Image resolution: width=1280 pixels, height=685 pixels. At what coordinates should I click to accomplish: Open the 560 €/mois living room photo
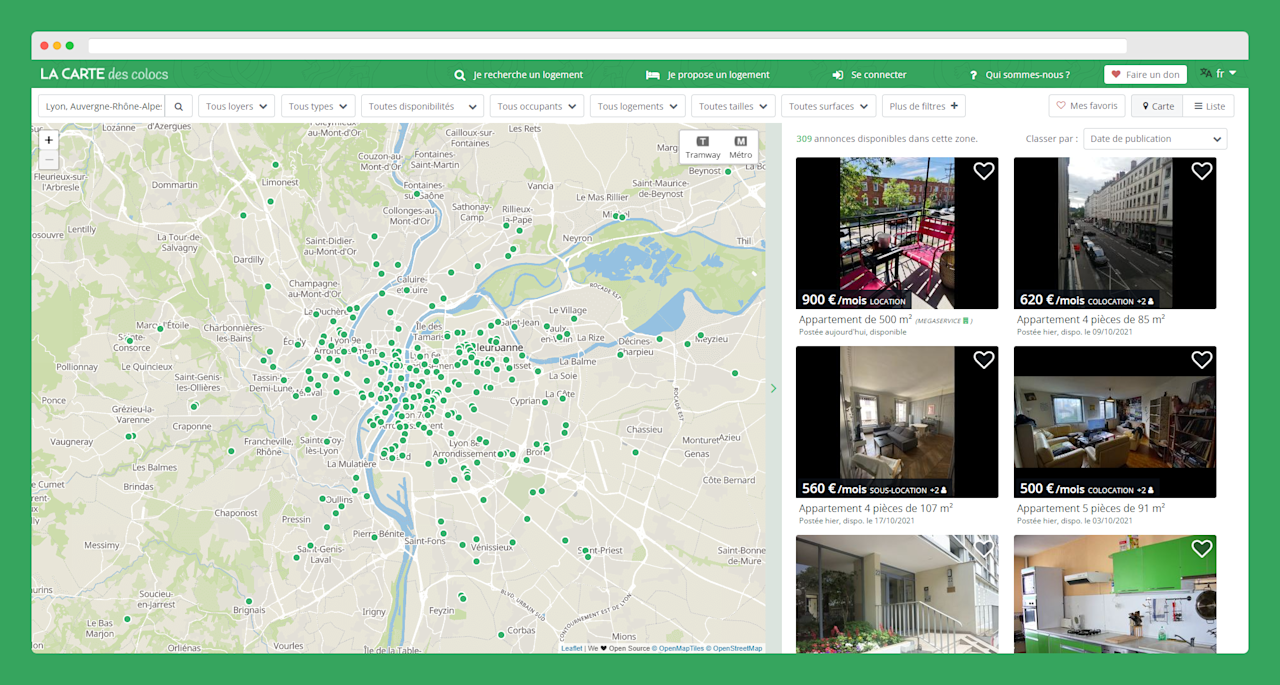point(897,422)
